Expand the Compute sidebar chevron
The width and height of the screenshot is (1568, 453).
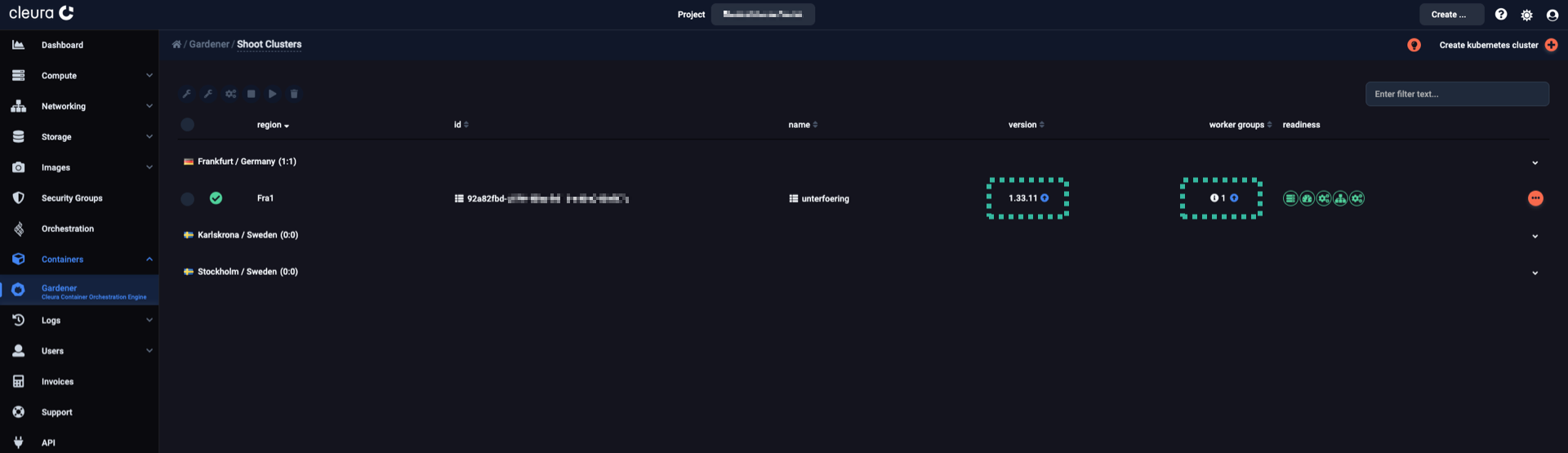(x=149, y=75)
